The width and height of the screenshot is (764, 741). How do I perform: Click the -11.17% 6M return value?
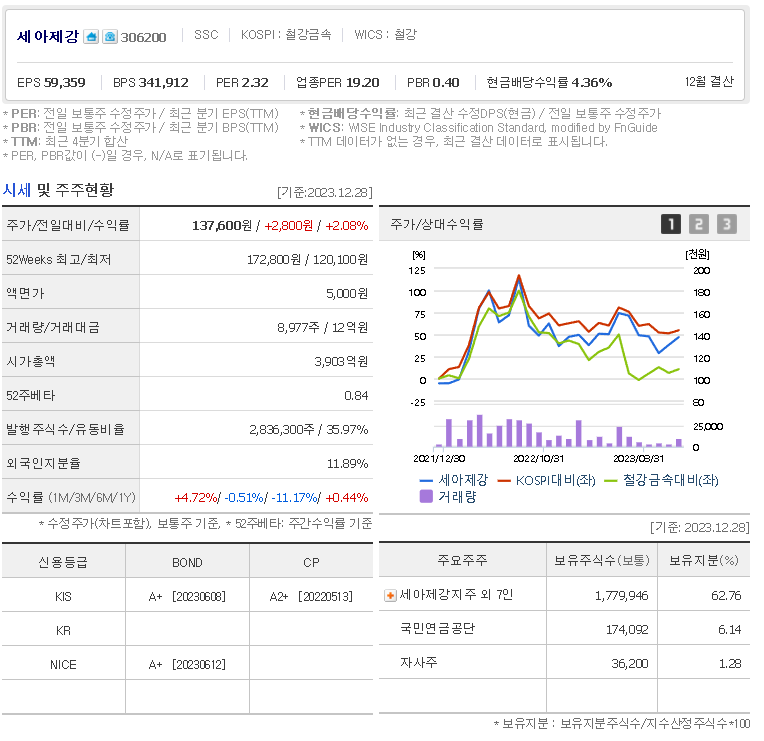click(x=294, y=498)
